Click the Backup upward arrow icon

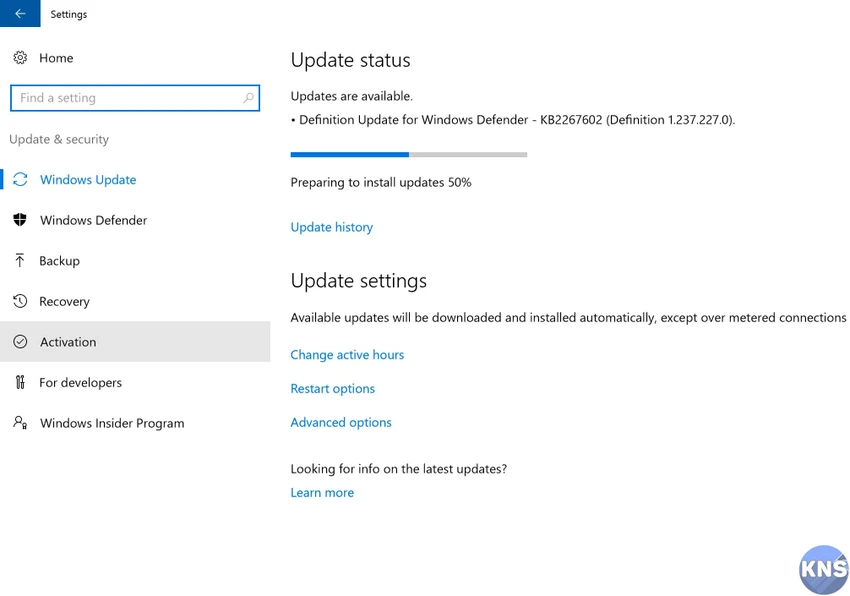pos(20,260)
